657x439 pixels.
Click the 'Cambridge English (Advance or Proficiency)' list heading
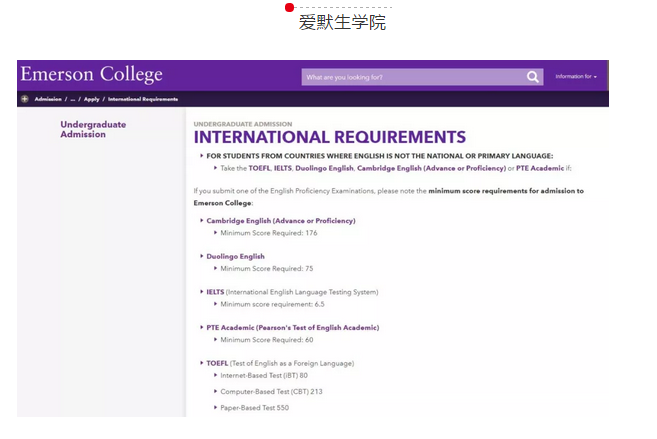point(281,221)
